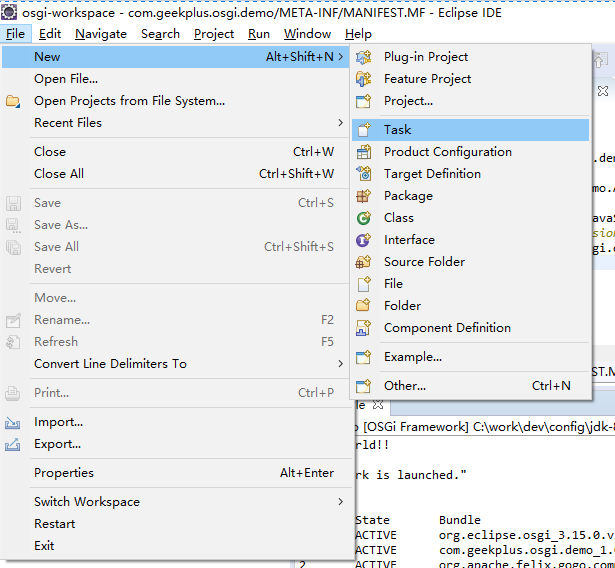The width and height of the screenshot is (615, 568).
Task: Click the Open Projects folder icon
Action: click(13, 101)
